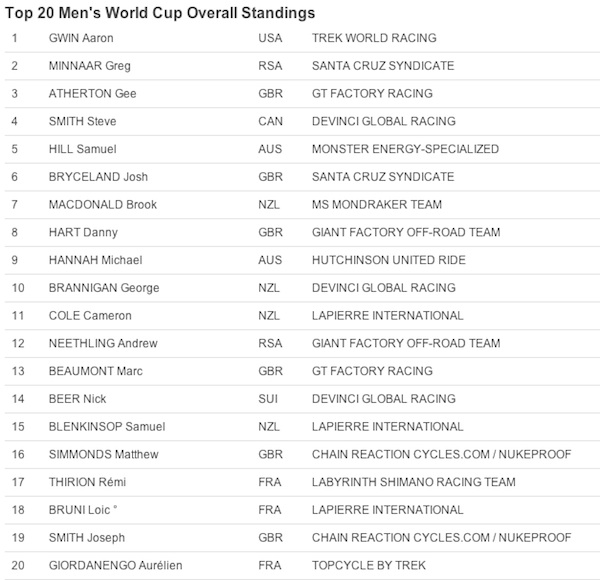Click the rider name GWIN Aaron
This screenshot has width=600, height=580.
(x=81, y=38)
